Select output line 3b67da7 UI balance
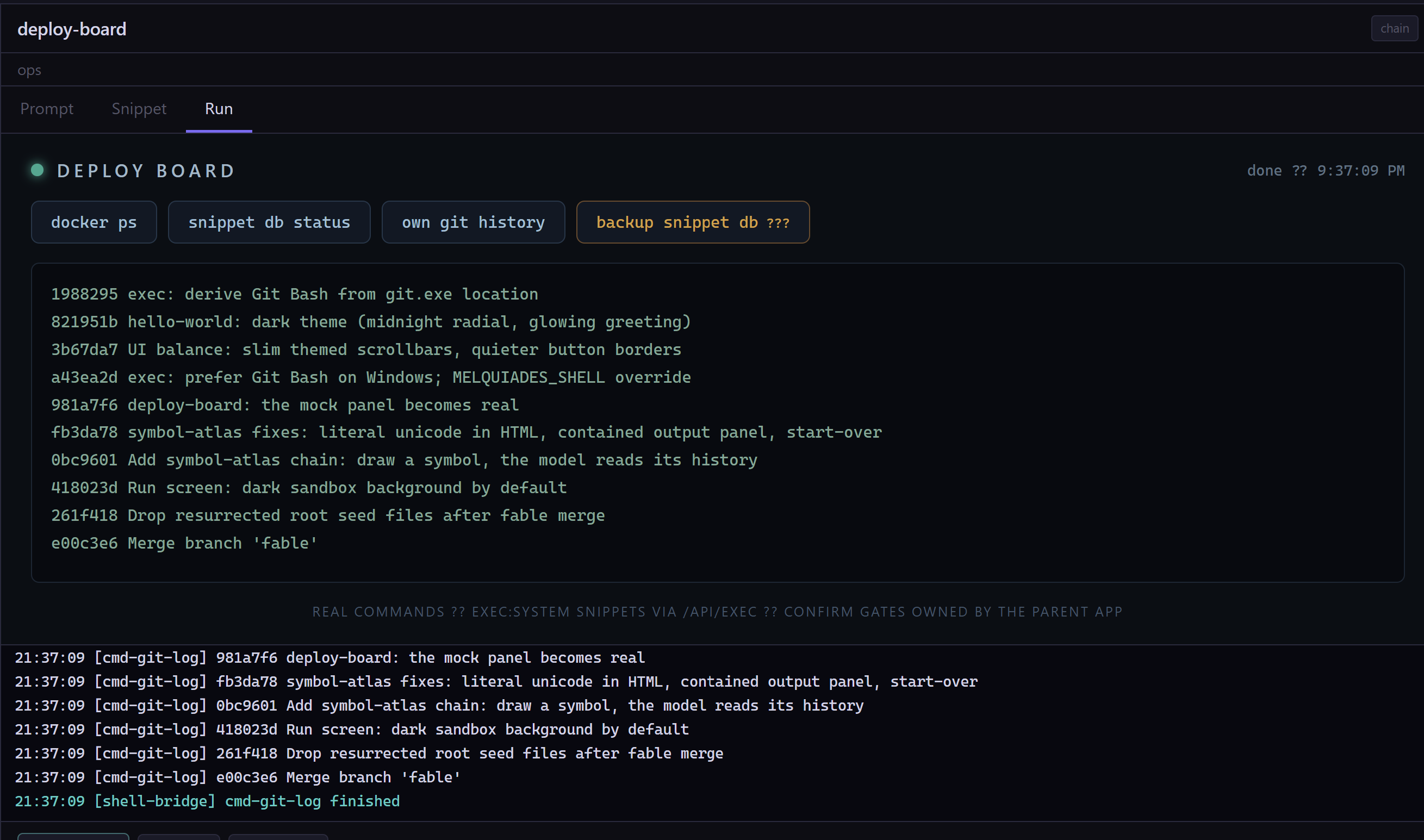1424x840 pixels. point(366,350)
